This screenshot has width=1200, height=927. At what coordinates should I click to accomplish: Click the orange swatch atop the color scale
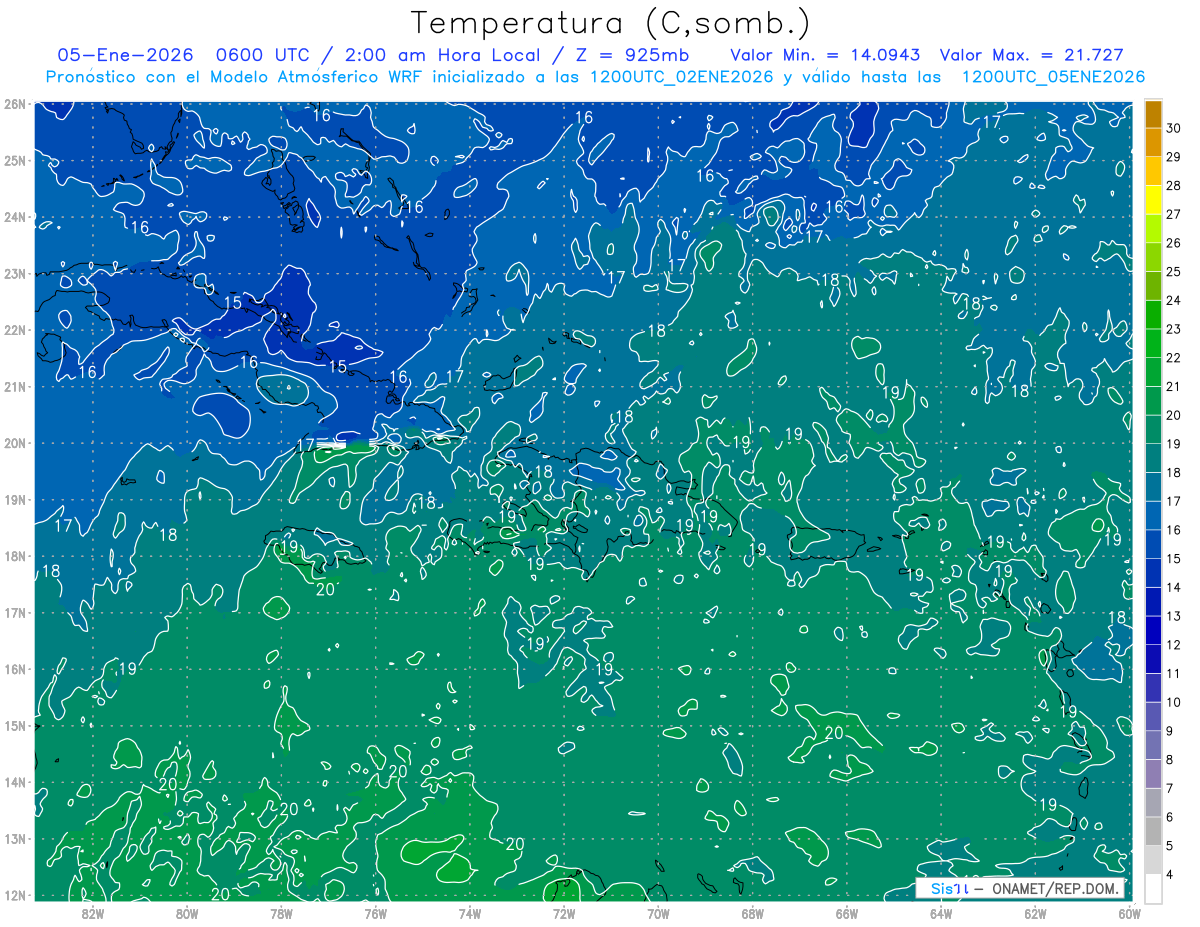pos(1153,114)
